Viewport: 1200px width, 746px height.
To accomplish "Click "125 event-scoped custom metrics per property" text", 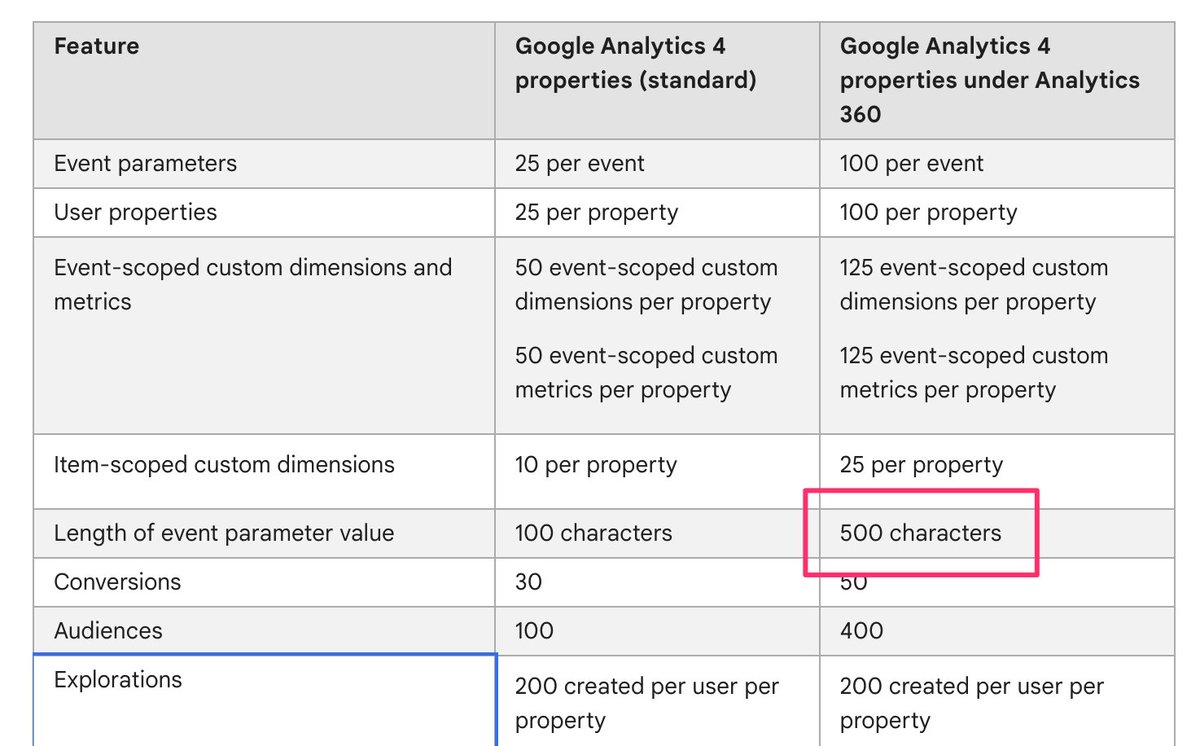I will point(974,372).
